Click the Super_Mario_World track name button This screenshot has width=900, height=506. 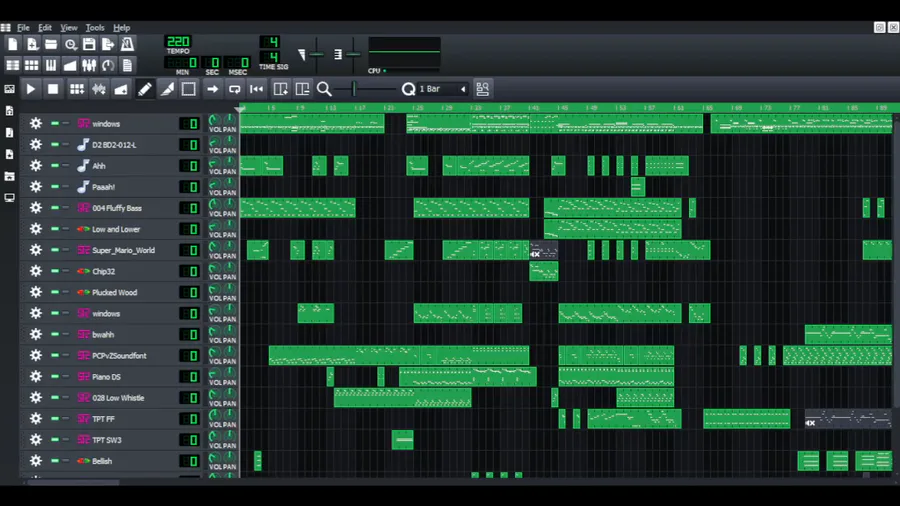tap(125, 250)
